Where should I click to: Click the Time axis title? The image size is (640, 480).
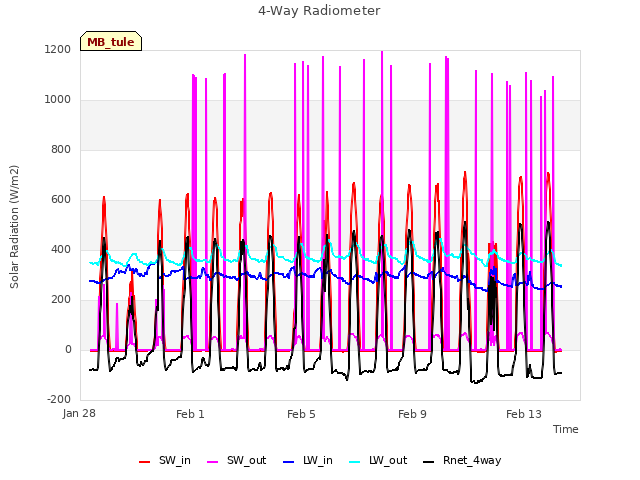pyautogui.click(x=566, y=429)
